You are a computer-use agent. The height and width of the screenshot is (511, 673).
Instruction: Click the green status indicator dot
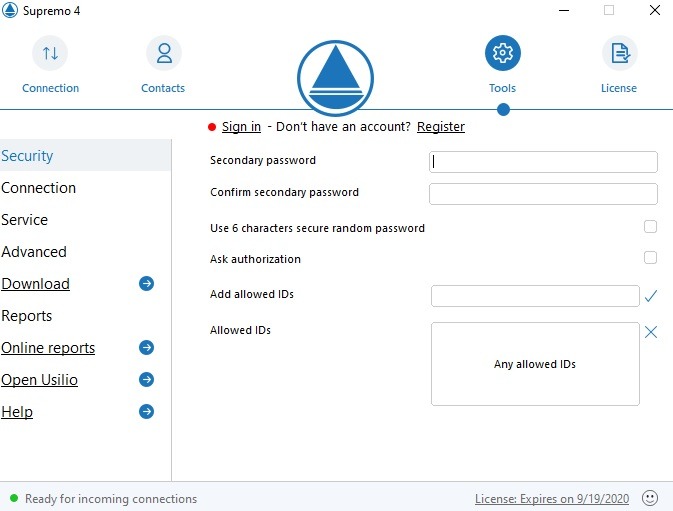14,498
